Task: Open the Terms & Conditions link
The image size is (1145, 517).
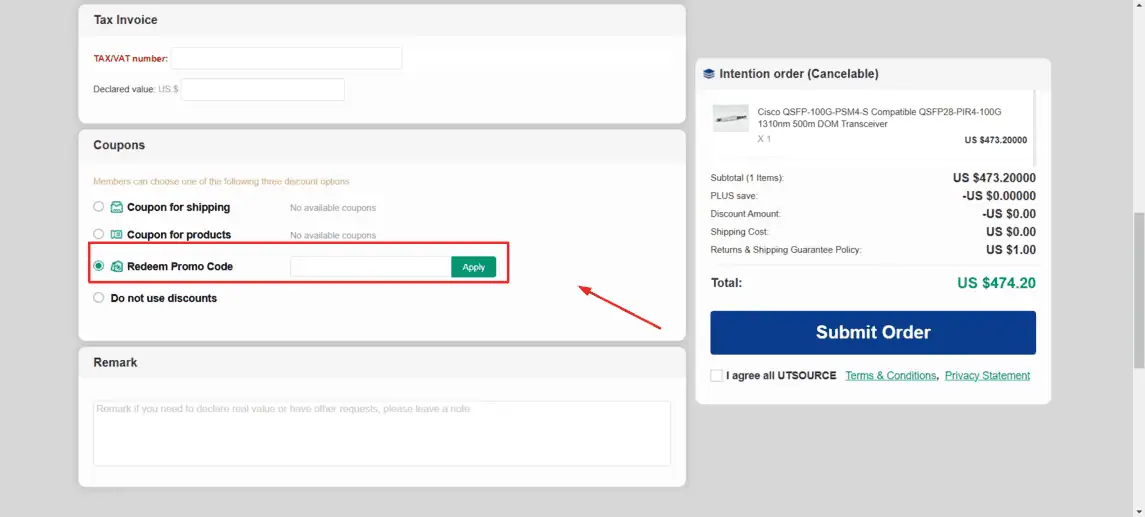Action: (x=890, y=376)
